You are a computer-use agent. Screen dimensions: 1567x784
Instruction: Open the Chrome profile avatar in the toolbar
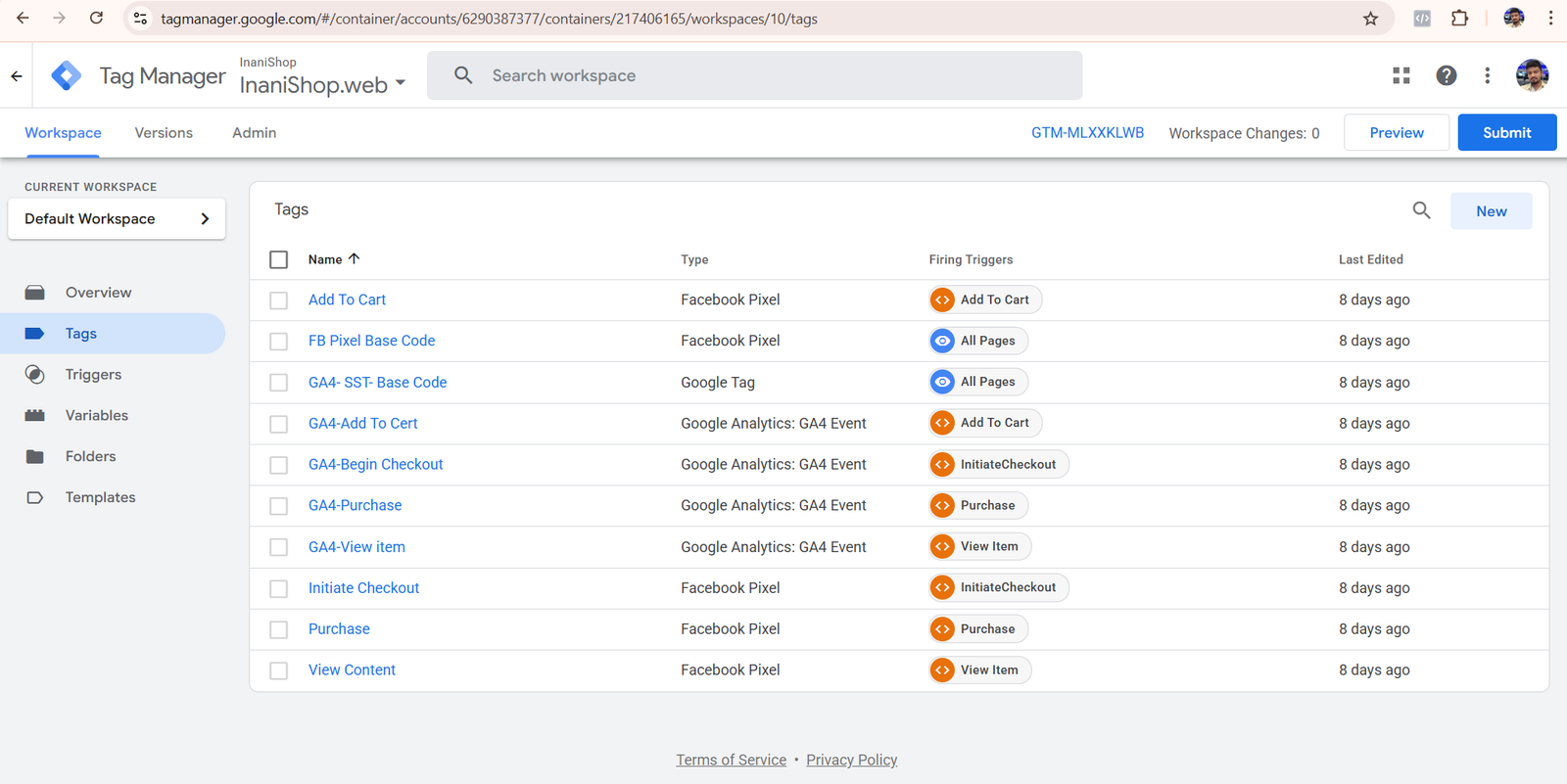pyautogui.click(x=1514, y=18)
